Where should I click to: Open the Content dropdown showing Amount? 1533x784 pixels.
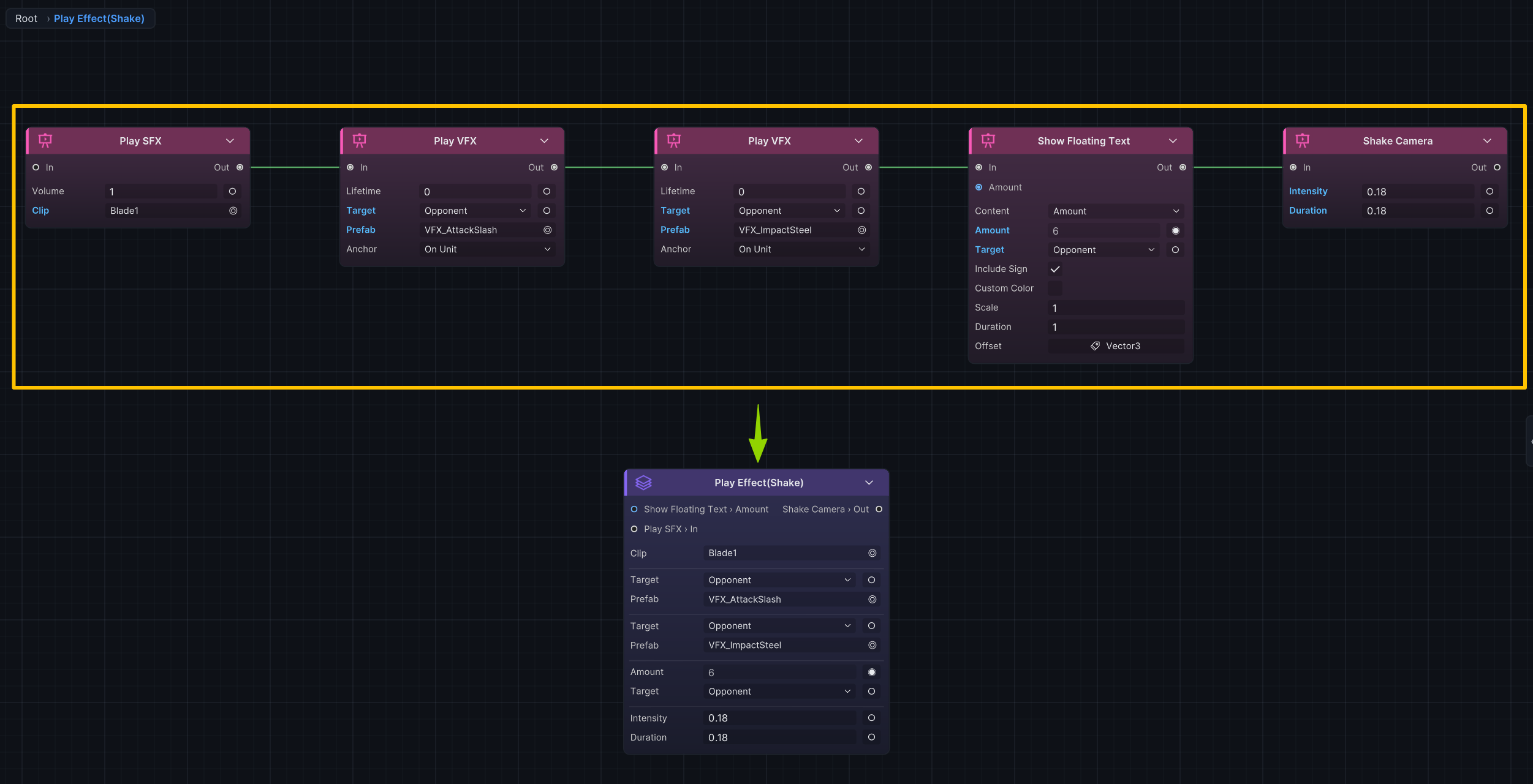[x=1116, y=211]
